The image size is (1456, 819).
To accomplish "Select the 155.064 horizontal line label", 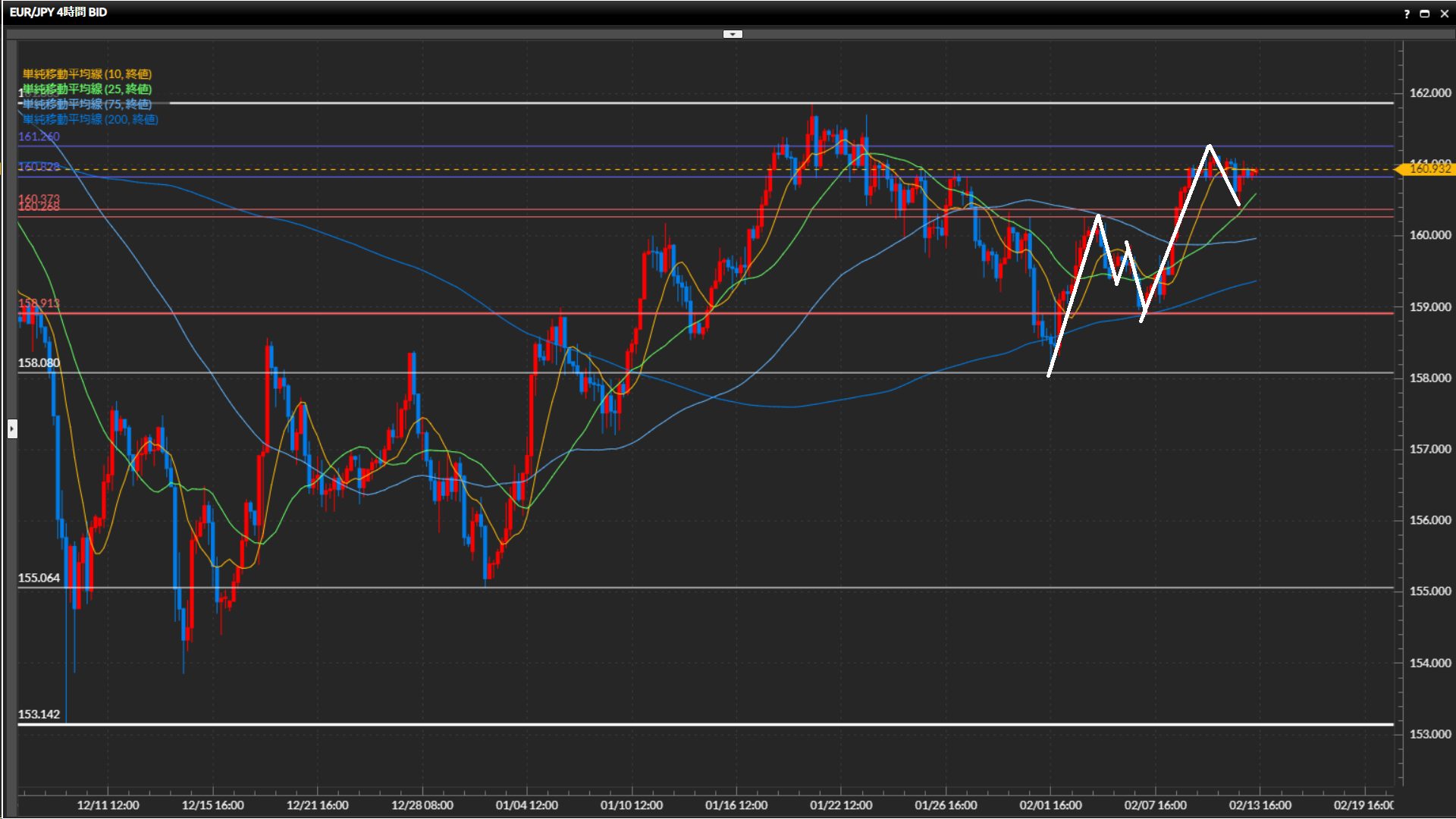I will coord(39,578).
